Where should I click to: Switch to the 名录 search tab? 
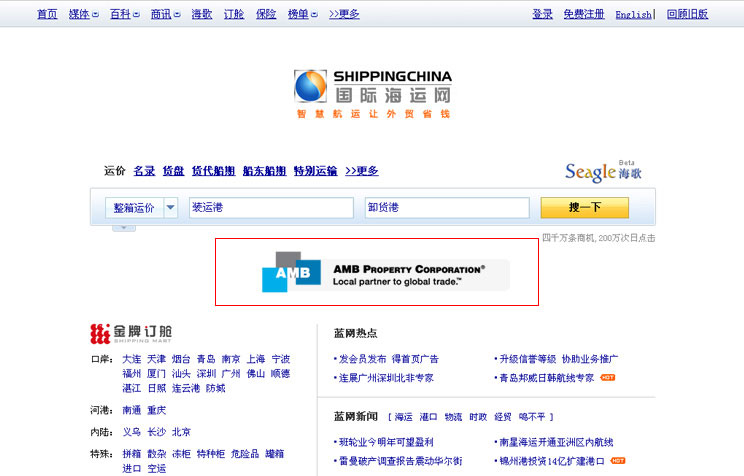144,171
